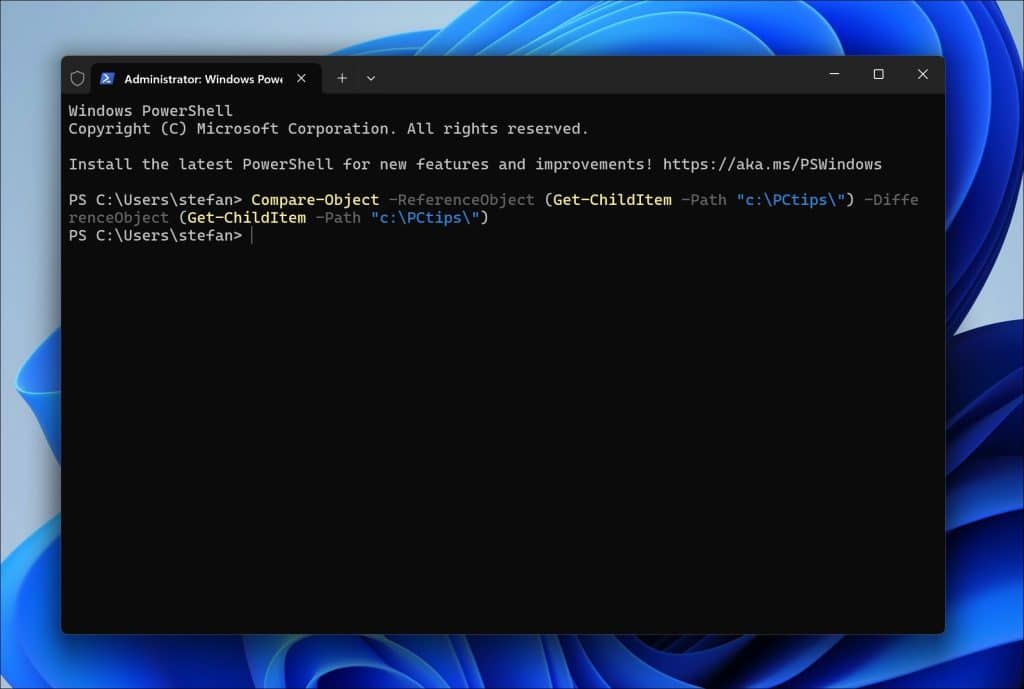
Task: Click the -Path parameter on the second line
Action: tap(338, 217)
